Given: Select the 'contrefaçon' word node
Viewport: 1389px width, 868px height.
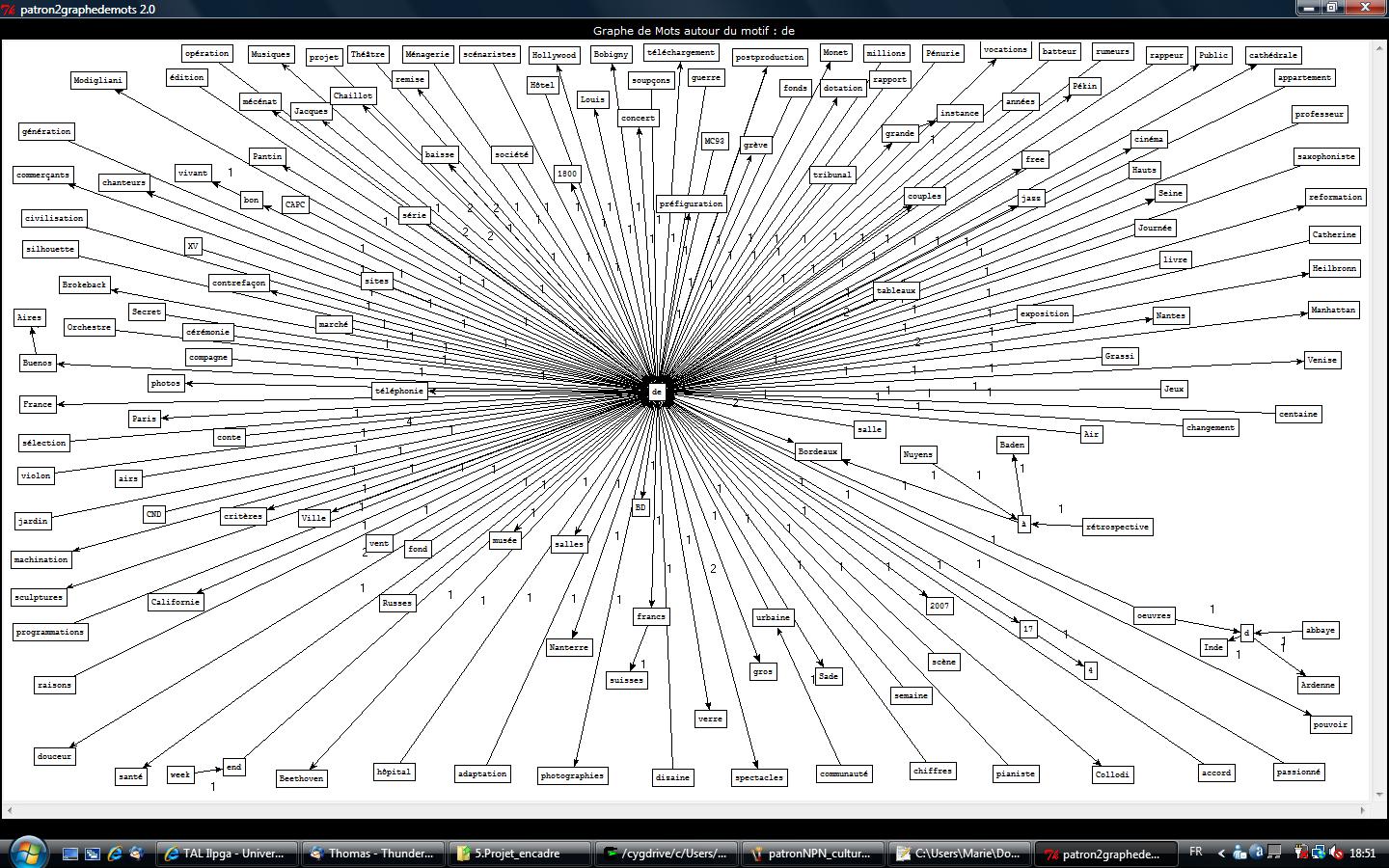Looking at the screenshot, I should (238, 284).
